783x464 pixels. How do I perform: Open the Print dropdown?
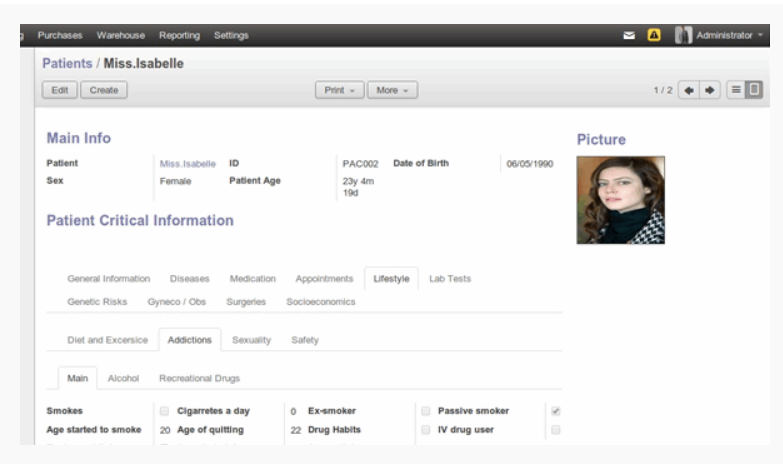point(340,90)
